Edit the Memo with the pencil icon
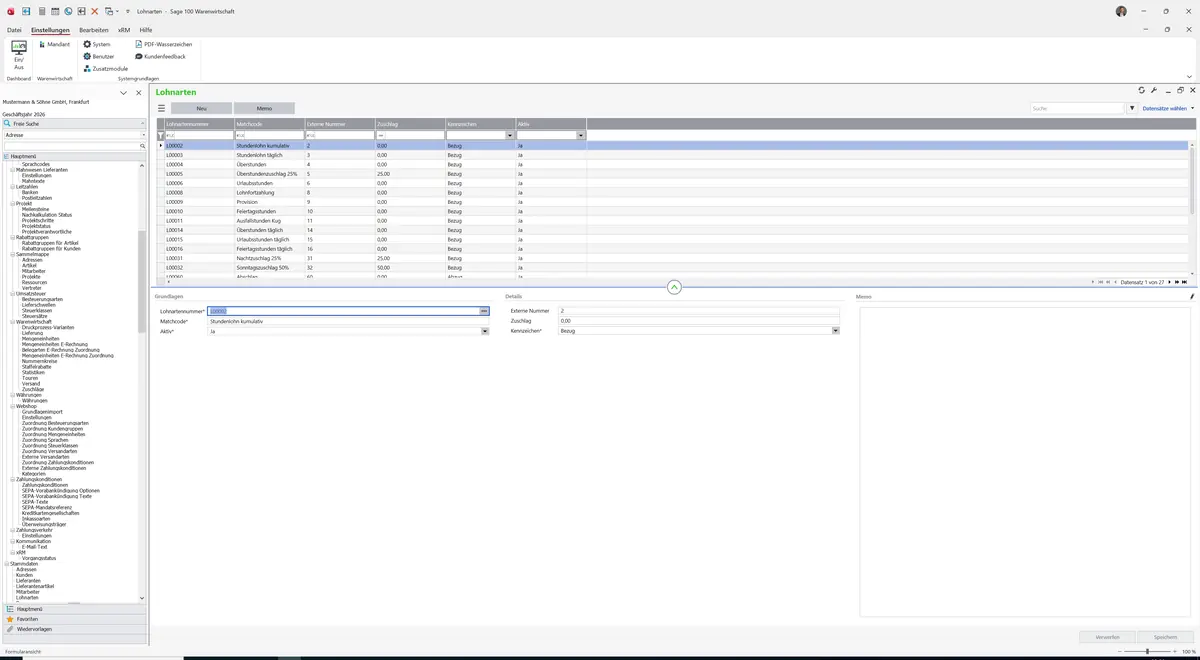This screenshot has height=660, width=1200. click(1192, 297)
